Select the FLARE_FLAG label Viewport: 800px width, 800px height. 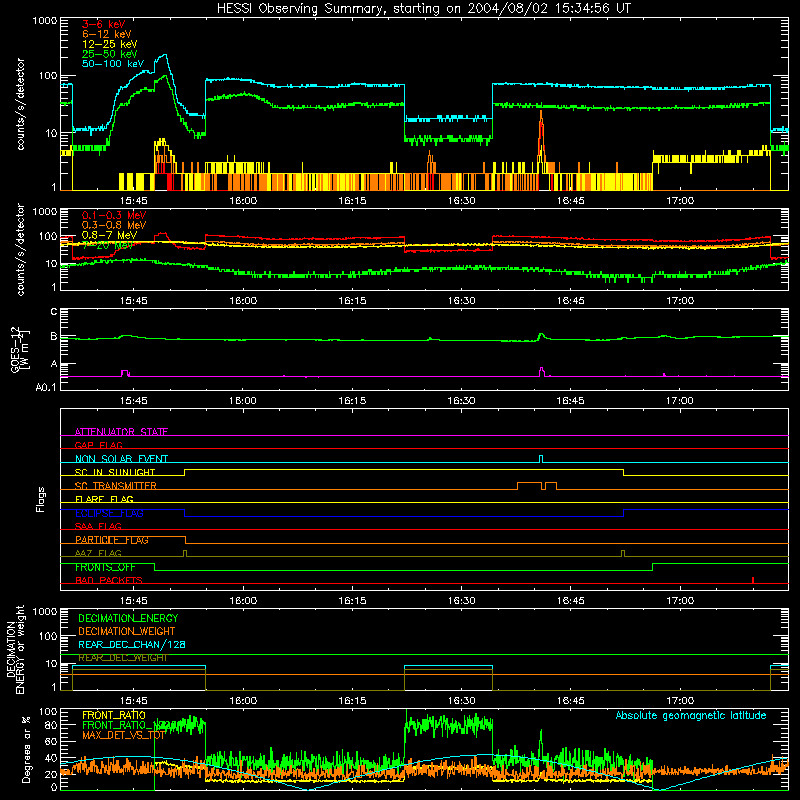[x=104, y=499]
